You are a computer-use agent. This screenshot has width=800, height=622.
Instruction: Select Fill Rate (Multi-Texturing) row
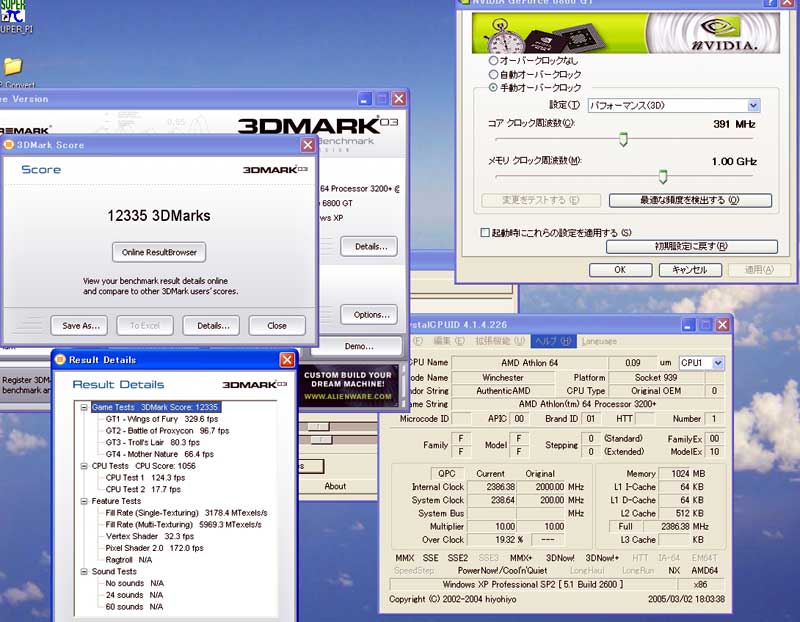click(184, 525)
